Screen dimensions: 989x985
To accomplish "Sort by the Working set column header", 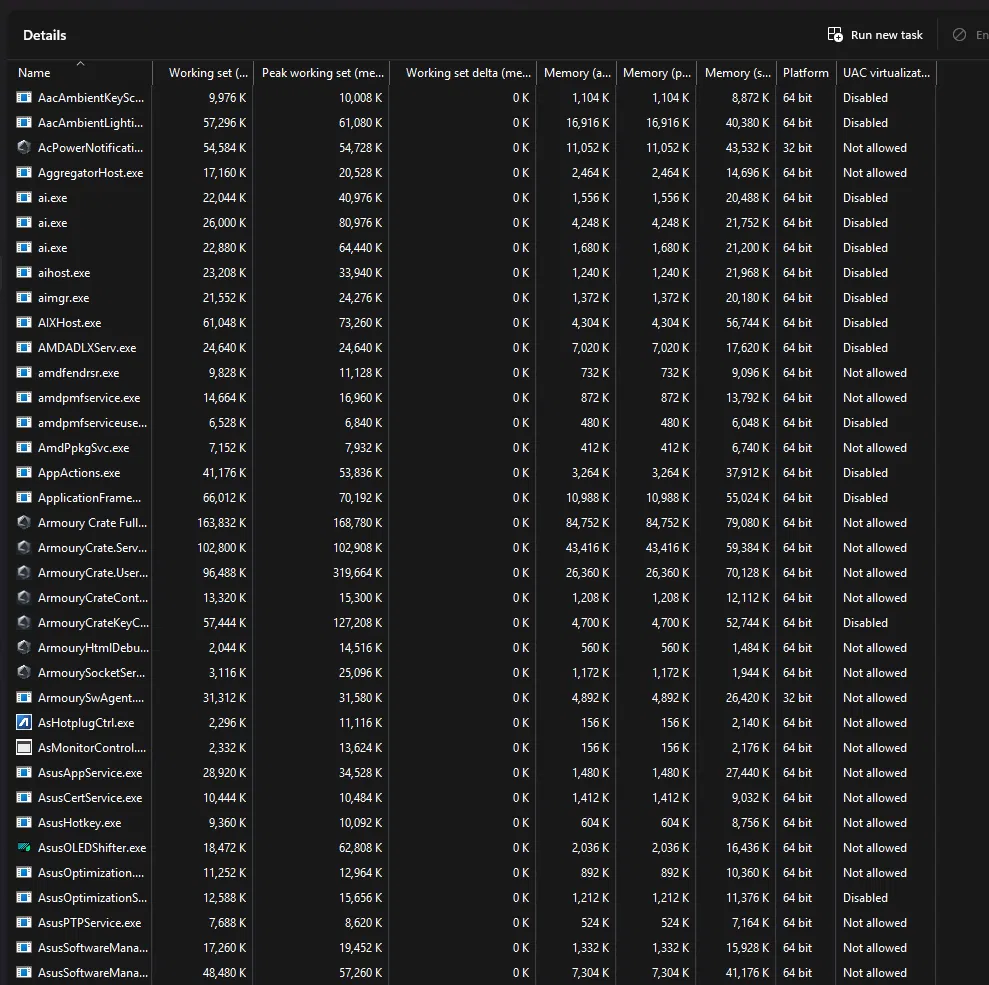I will [x=203, y=73].
